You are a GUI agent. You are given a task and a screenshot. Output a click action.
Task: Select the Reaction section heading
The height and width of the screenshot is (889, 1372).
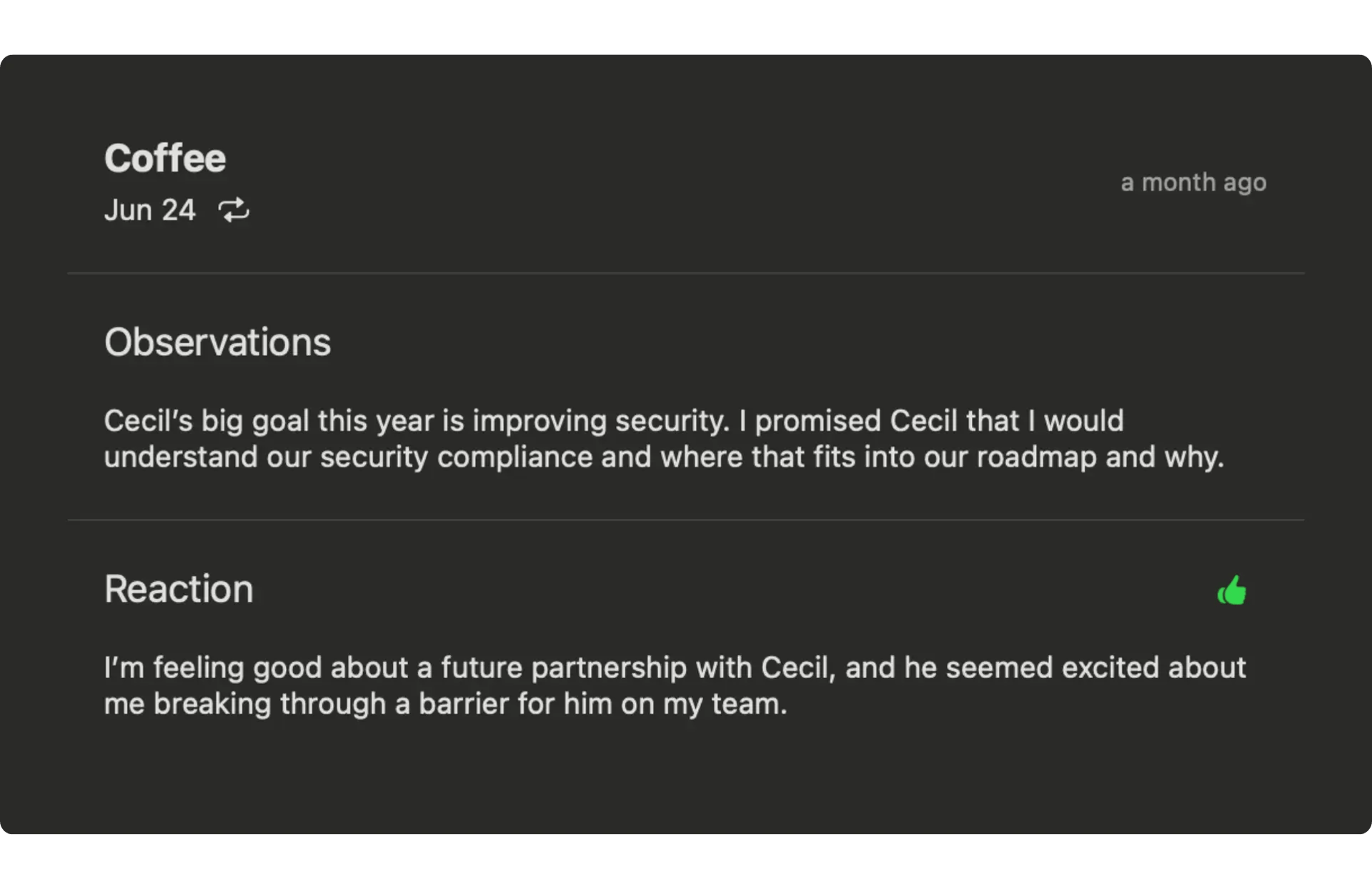[179, 589]
